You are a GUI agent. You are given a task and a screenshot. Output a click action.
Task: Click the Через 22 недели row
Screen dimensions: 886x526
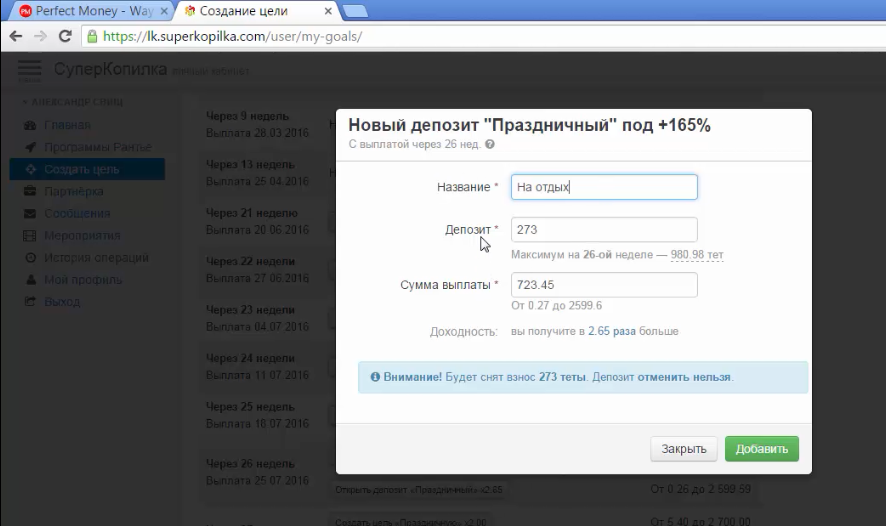[257, 269]
